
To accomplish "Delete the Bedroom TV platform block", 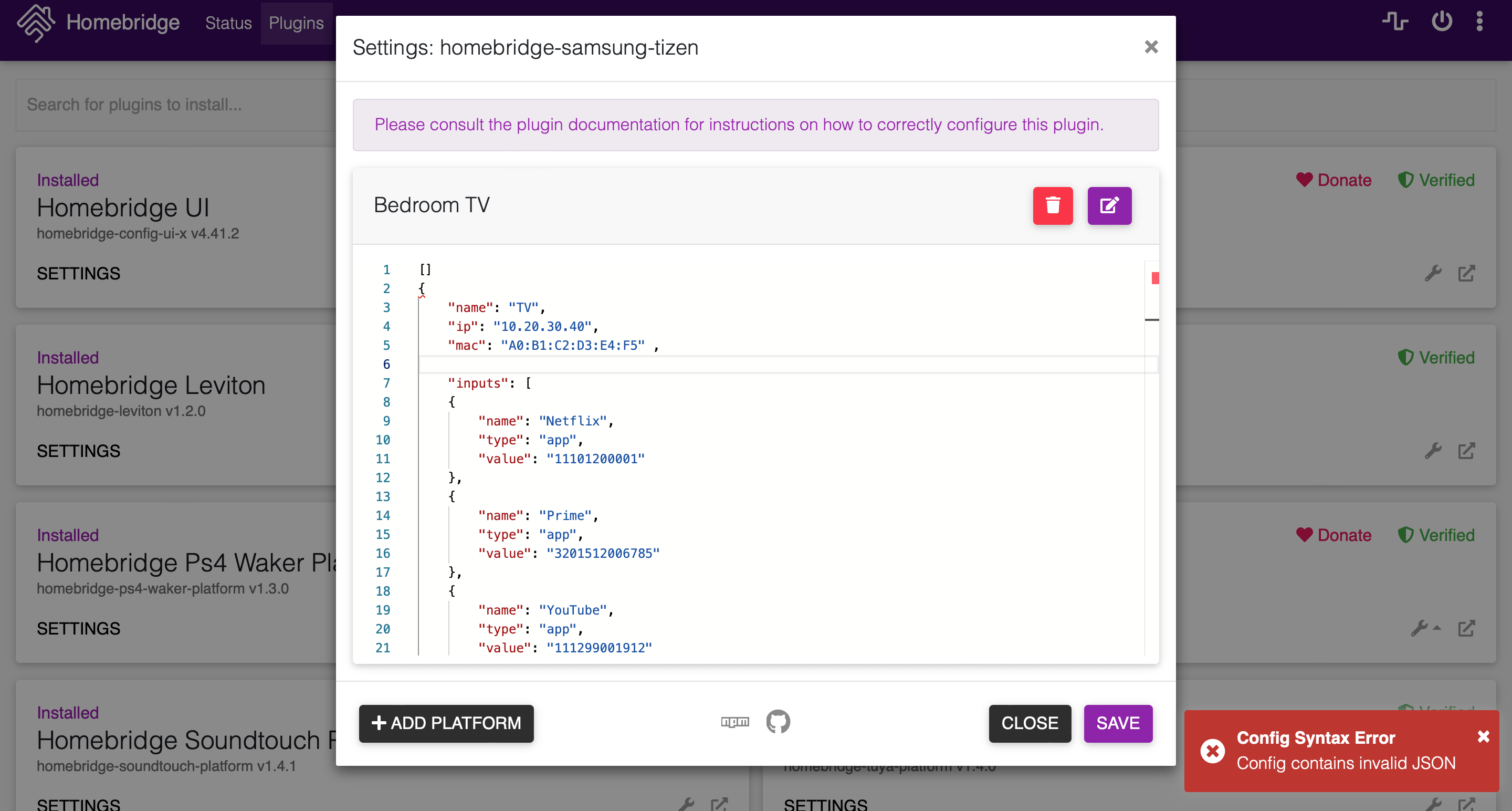I will pyautogui.click(x=1053, y=205).
